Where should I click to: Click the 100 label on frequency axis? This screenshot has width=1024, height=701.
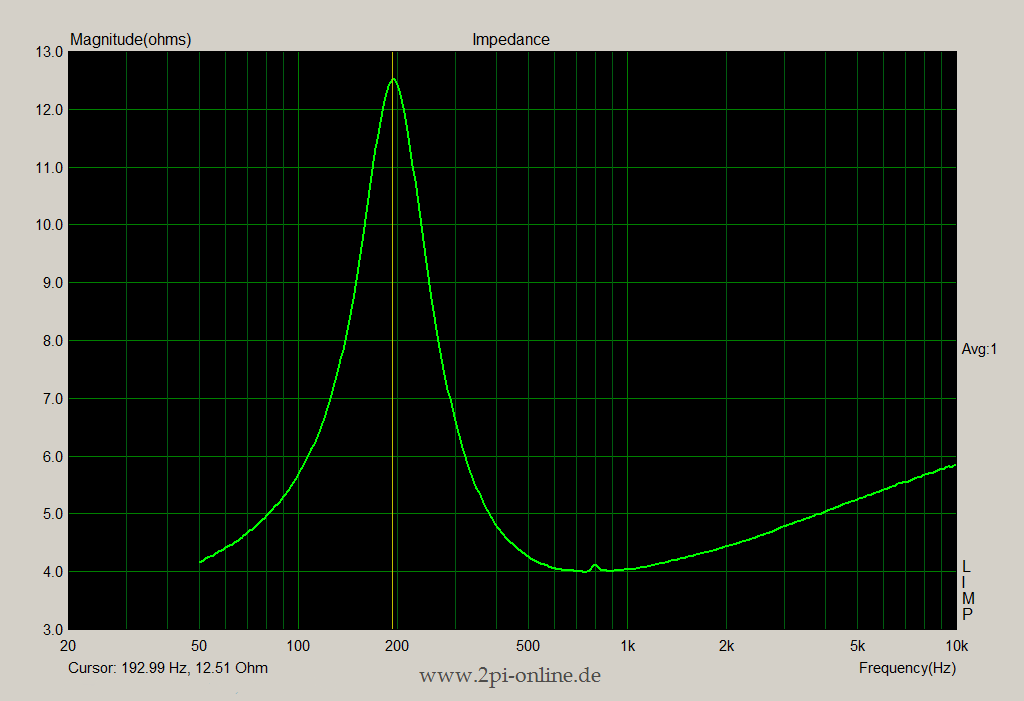click(x=298, y=646)
